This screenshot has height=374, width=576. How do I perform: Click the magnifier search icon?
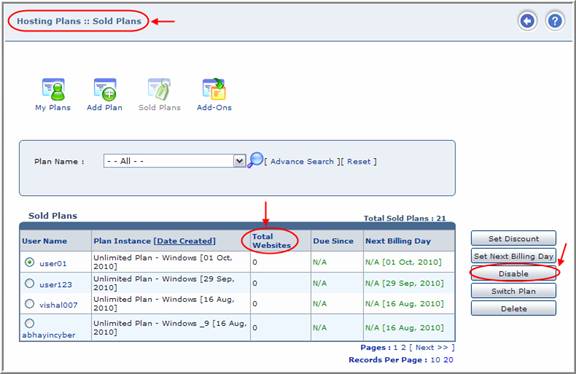coord(255,160)
